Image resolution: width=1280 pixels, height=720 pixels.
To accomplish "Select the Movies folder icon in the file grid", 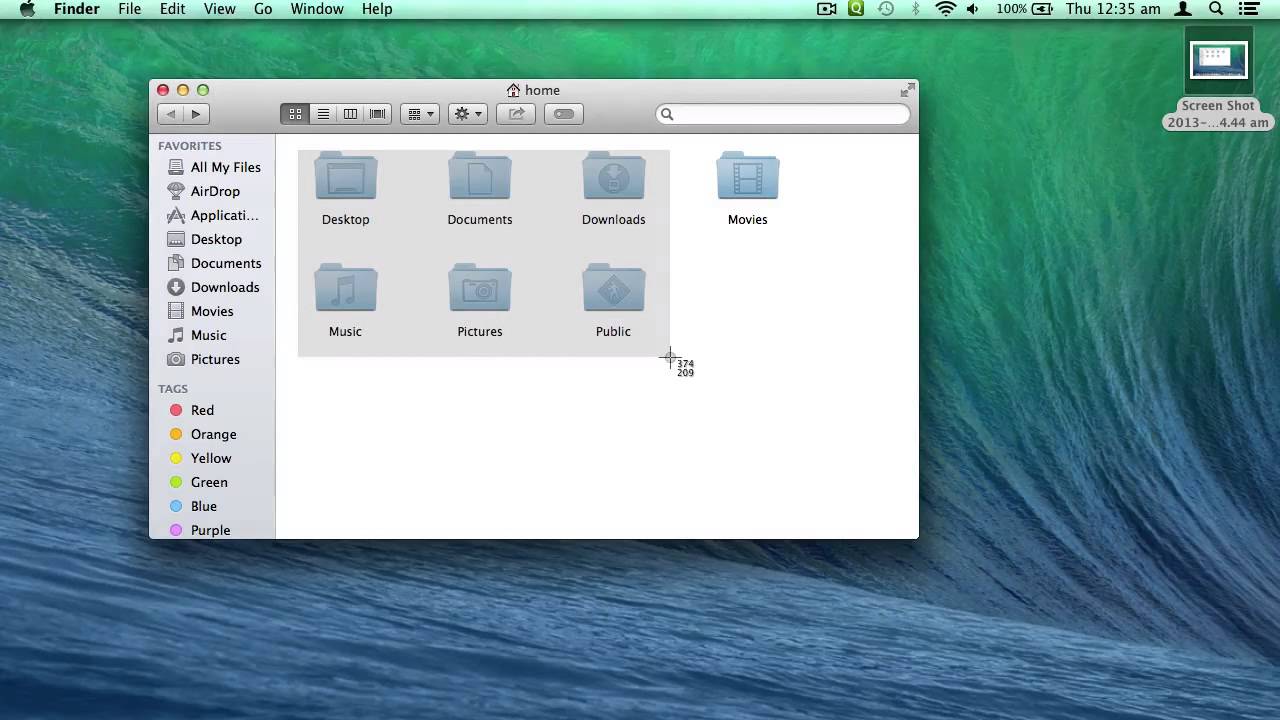I will pos(748,178).
